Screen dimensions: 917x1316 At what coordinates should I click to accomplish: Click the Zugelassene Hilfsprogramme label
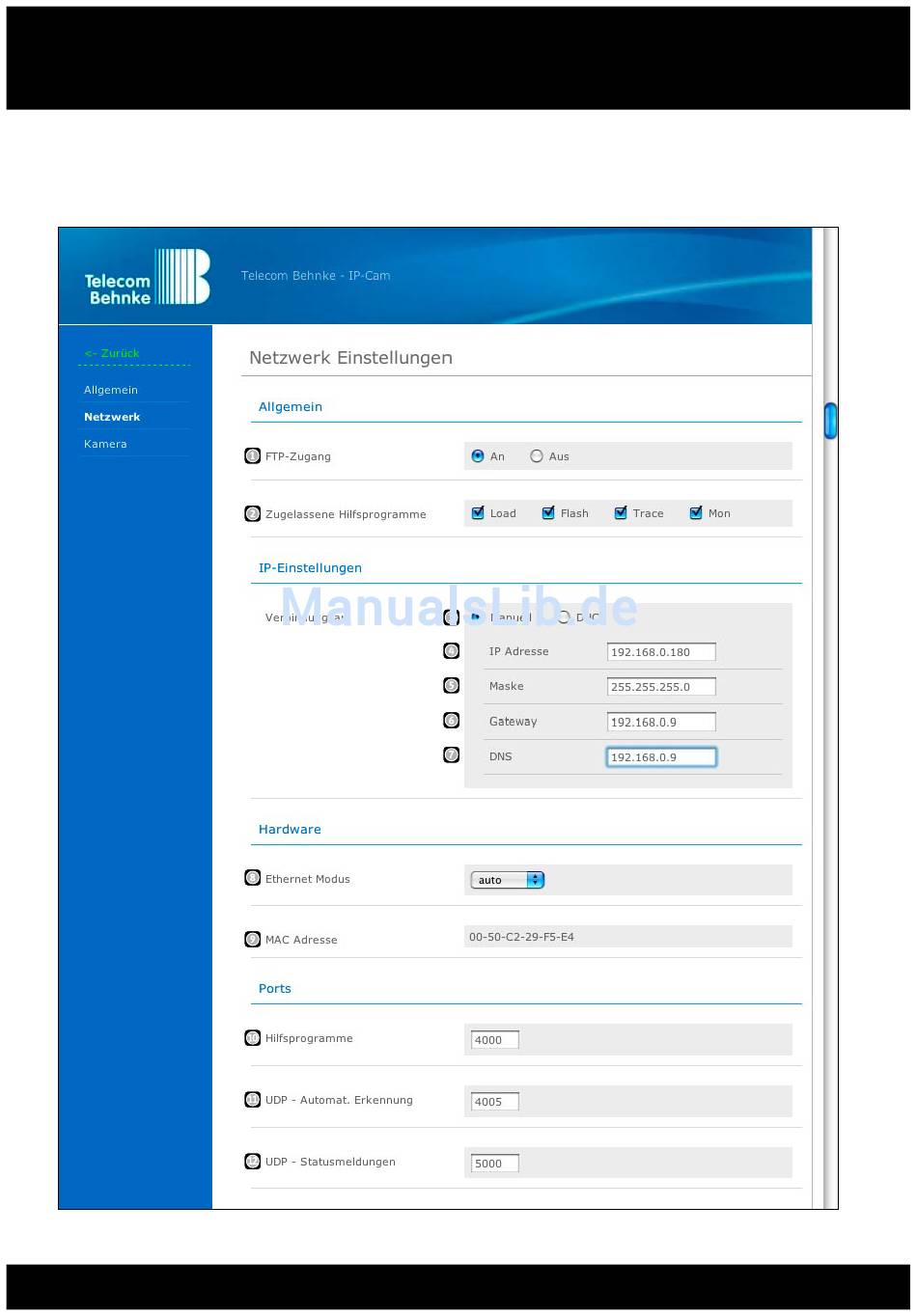(x=346, y=514)
